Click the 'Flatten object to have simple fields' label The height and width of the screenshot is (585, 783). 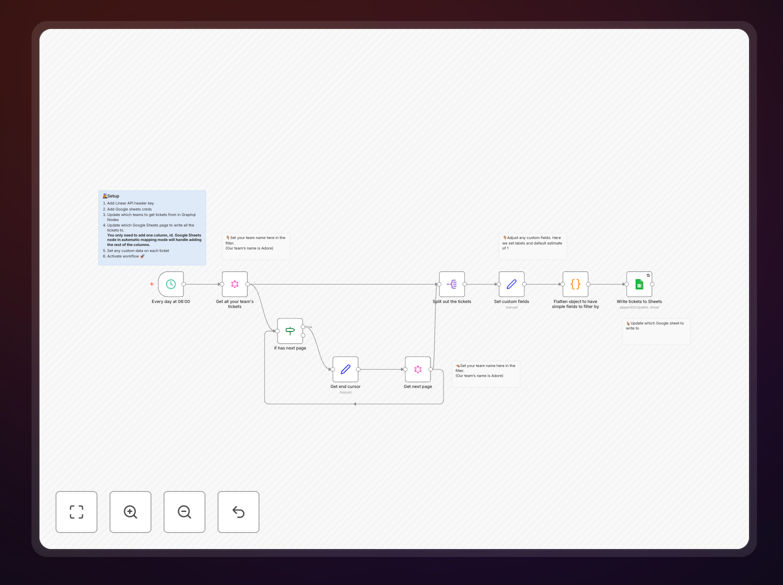575,304
